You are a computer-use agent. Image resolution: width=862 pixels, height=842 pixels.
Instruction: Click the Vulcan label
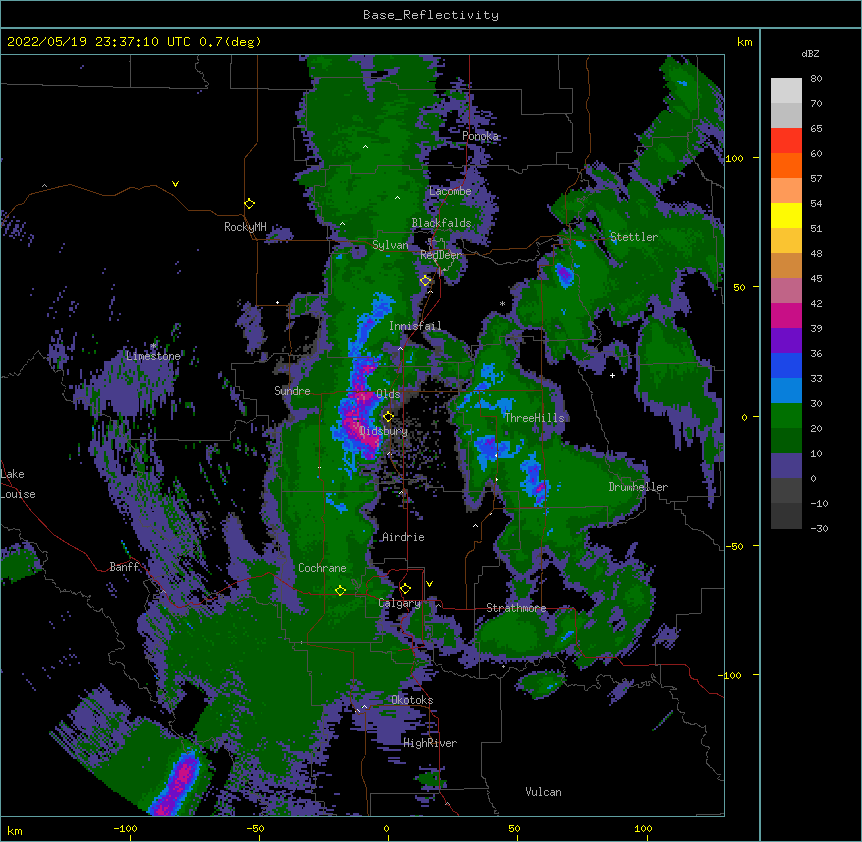point(543,792)
